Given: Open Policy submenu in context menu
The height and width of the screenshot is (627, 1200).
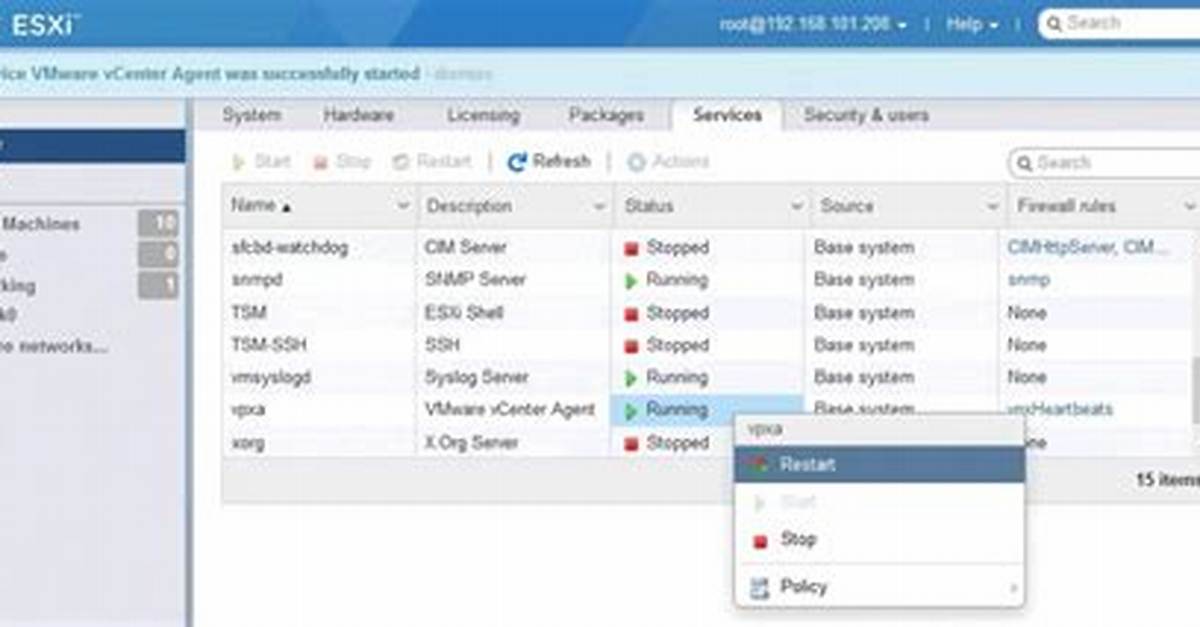Looking at the screenshot, I should (879, 587).
